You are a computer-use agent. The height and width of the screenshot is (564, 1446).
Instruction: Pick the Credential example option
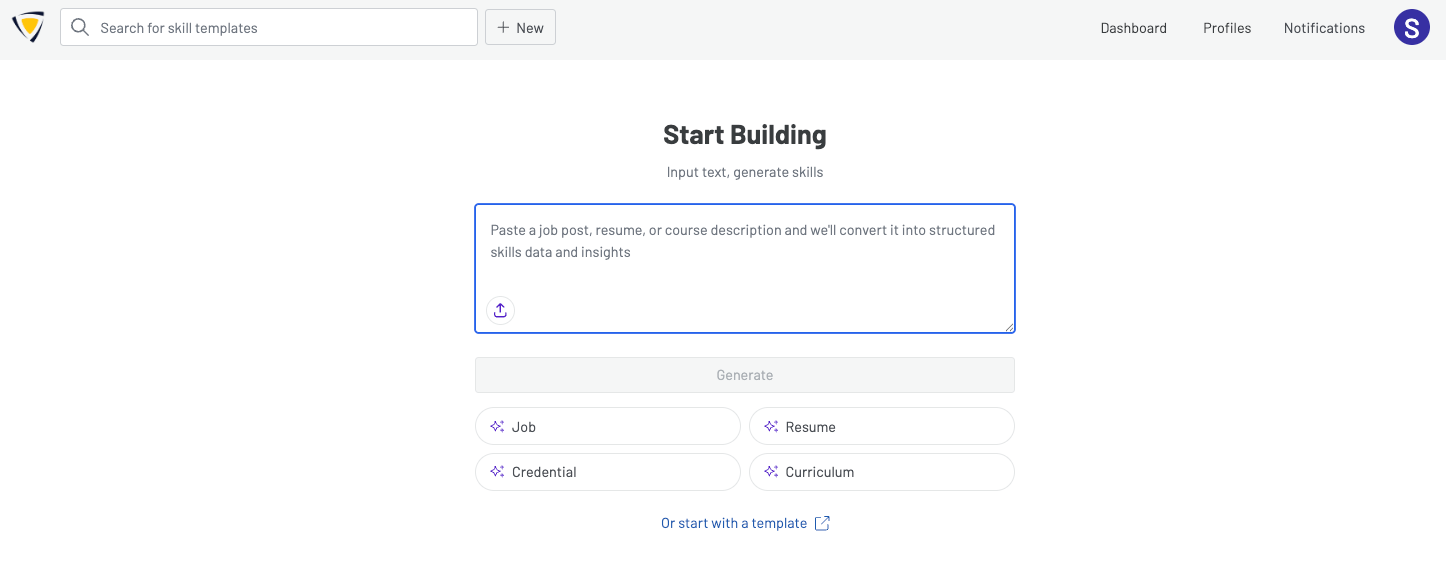[x=607, y=472]
